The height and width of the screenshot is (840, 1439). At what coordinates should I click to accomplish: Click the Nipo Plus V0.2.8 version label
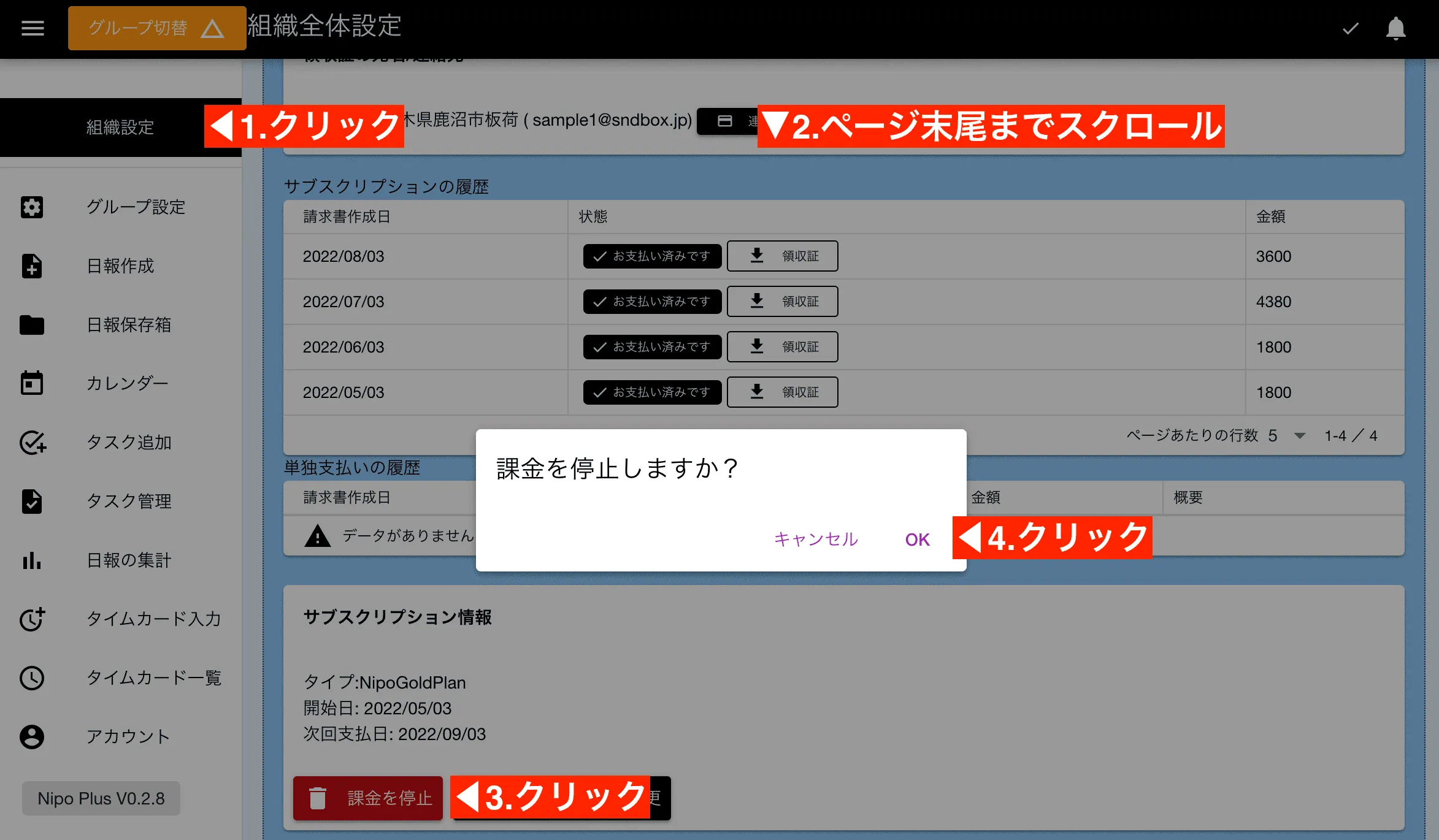coord(100,798)
